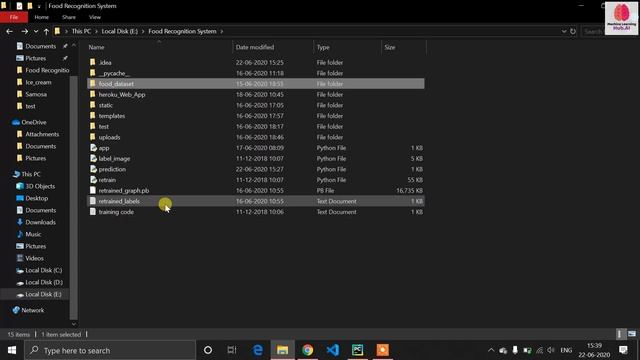Switch to the Home ribbon tab

[42, 17]
